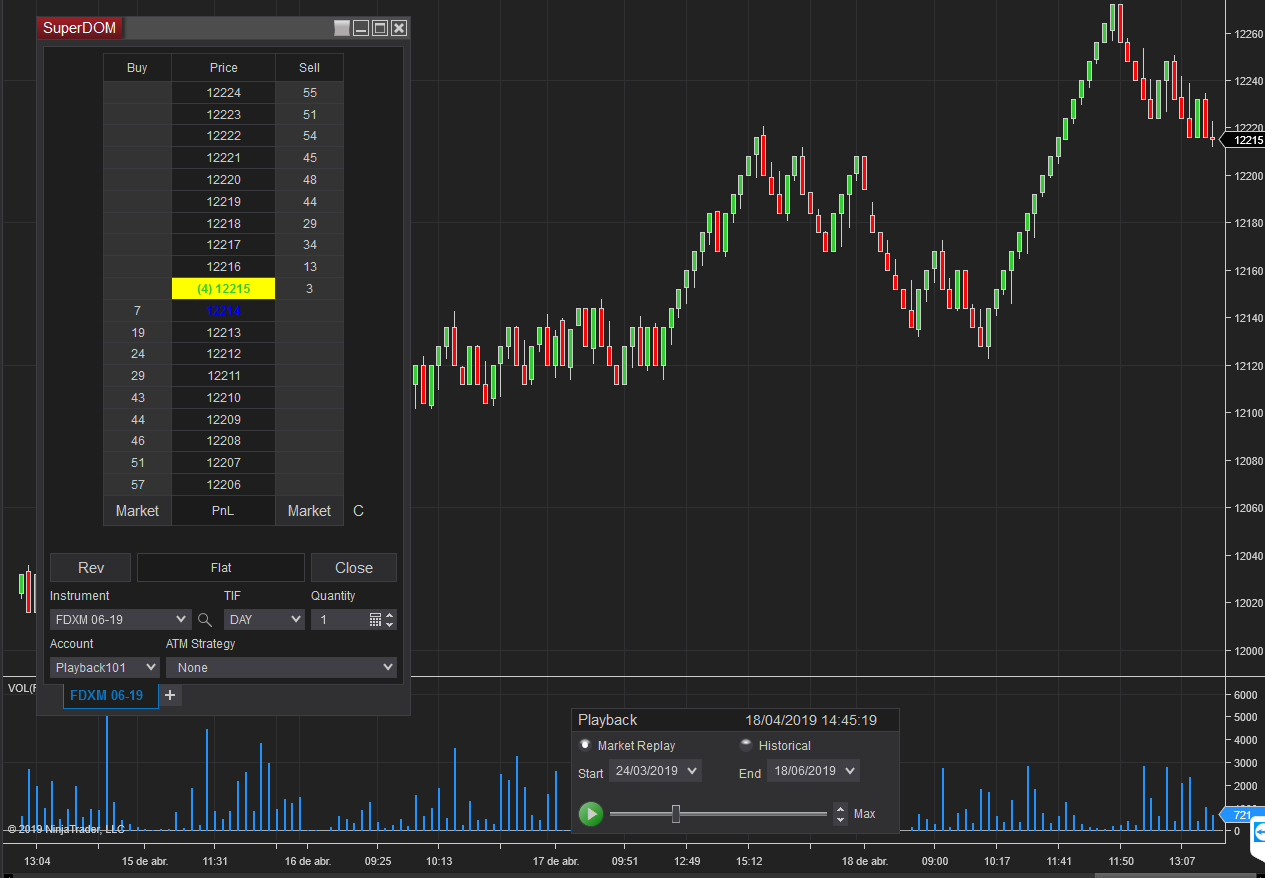This screenshot has width=1265, height=878.
Task: Click the C button beside the Sell Market cell
Action: point(359,511)
